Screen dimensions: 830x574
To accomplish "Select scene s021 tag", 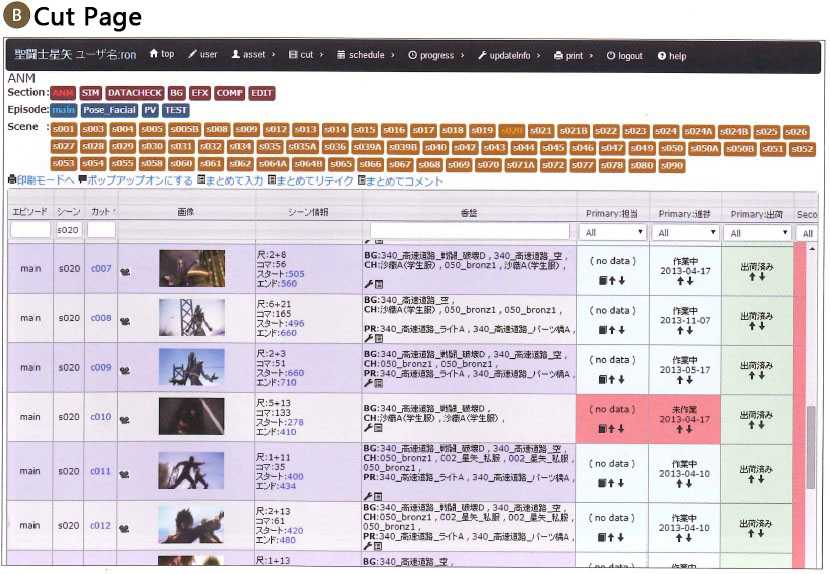I will pos(541,130).
